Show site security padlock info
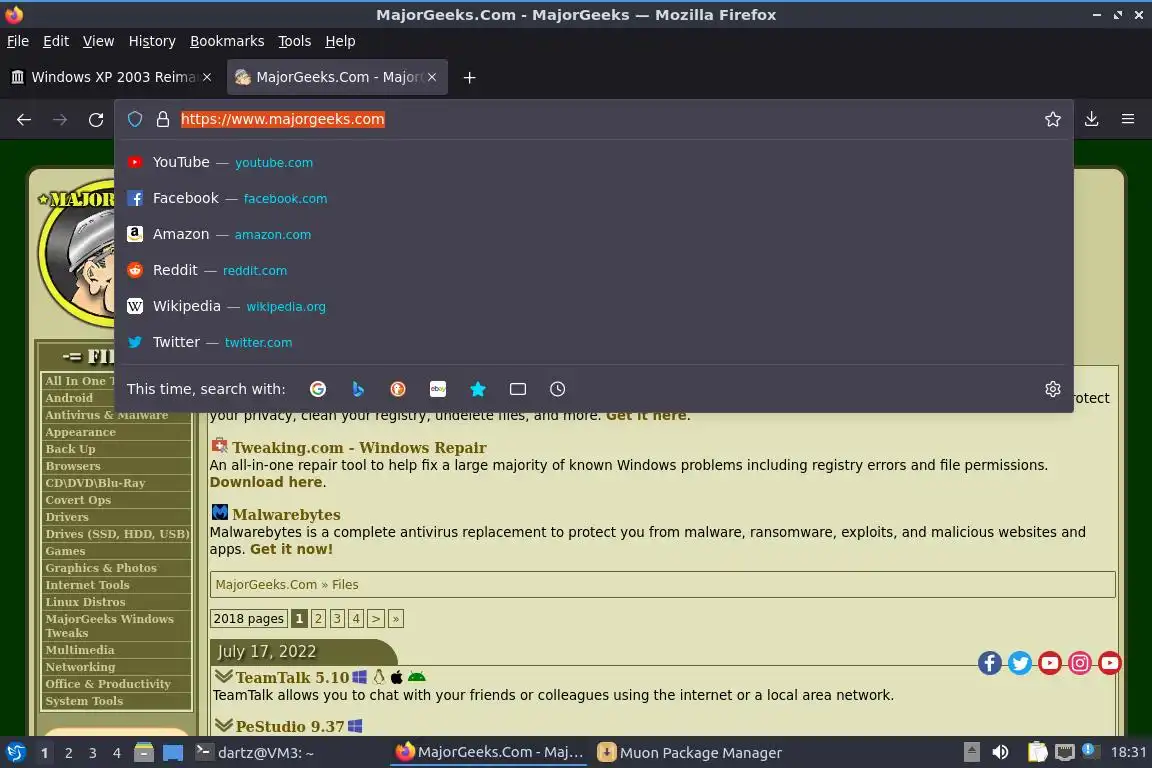 163,119
